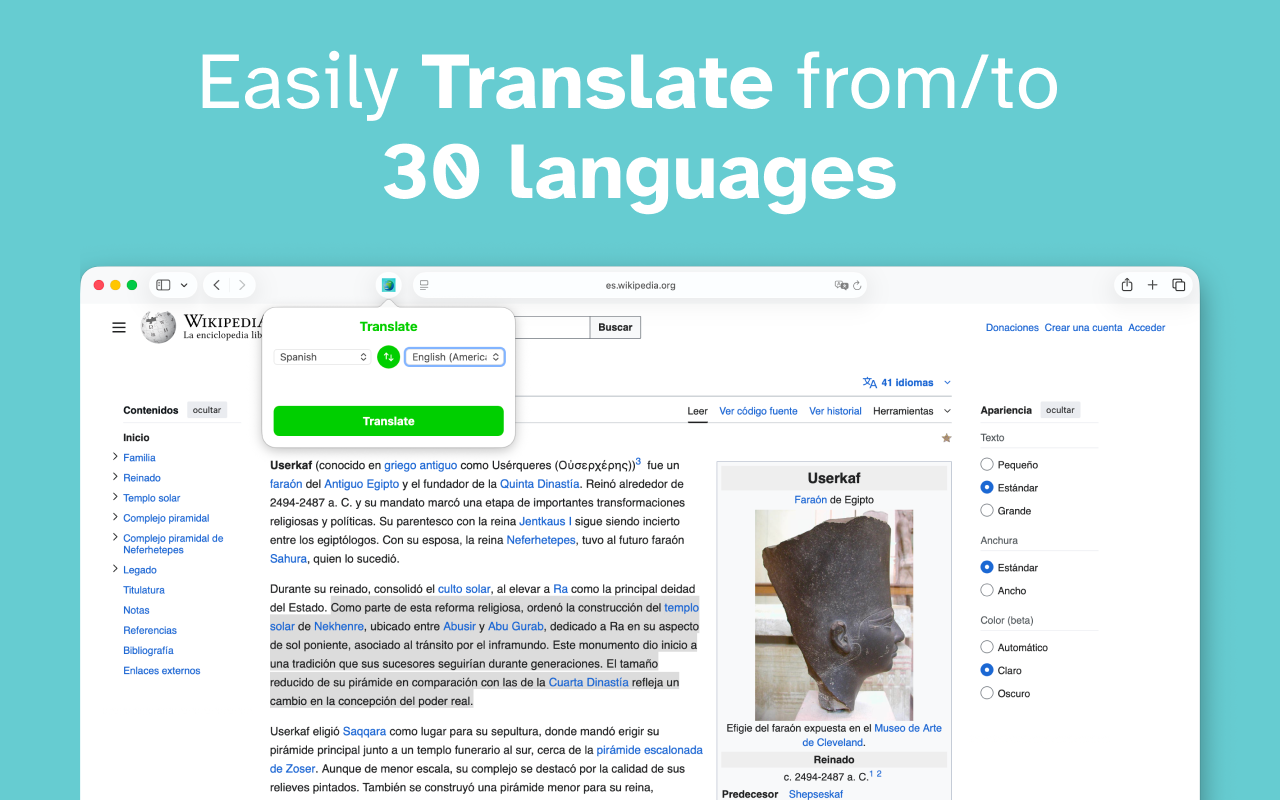Jump to Inicio in contents
Image resolution: width=1280 pixels, height=800 pixels.
[136, 438]
